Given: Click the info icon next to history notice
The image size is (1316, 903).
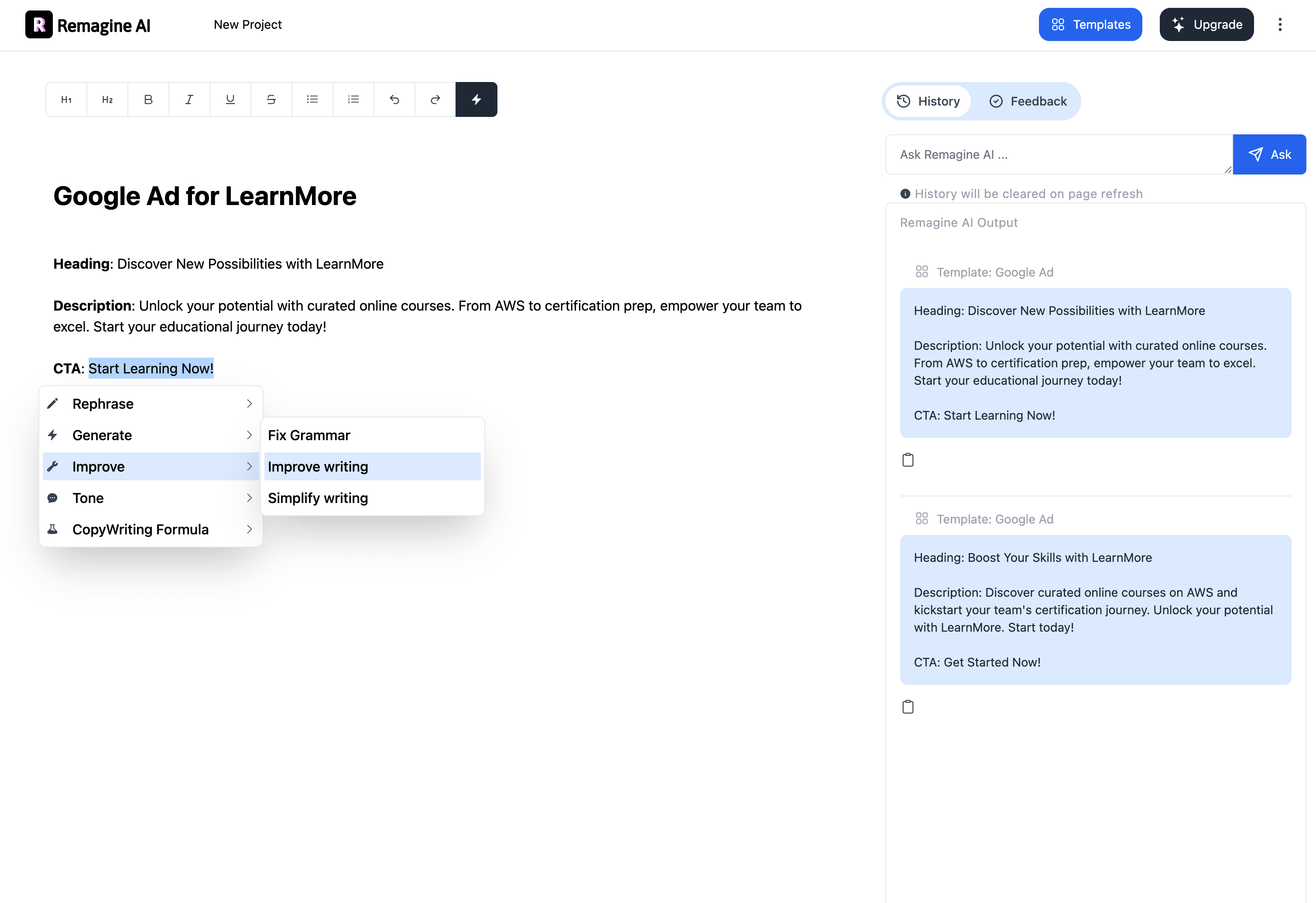Looking at the screenshot, I should pyautogui.click(x=905, y=194).
